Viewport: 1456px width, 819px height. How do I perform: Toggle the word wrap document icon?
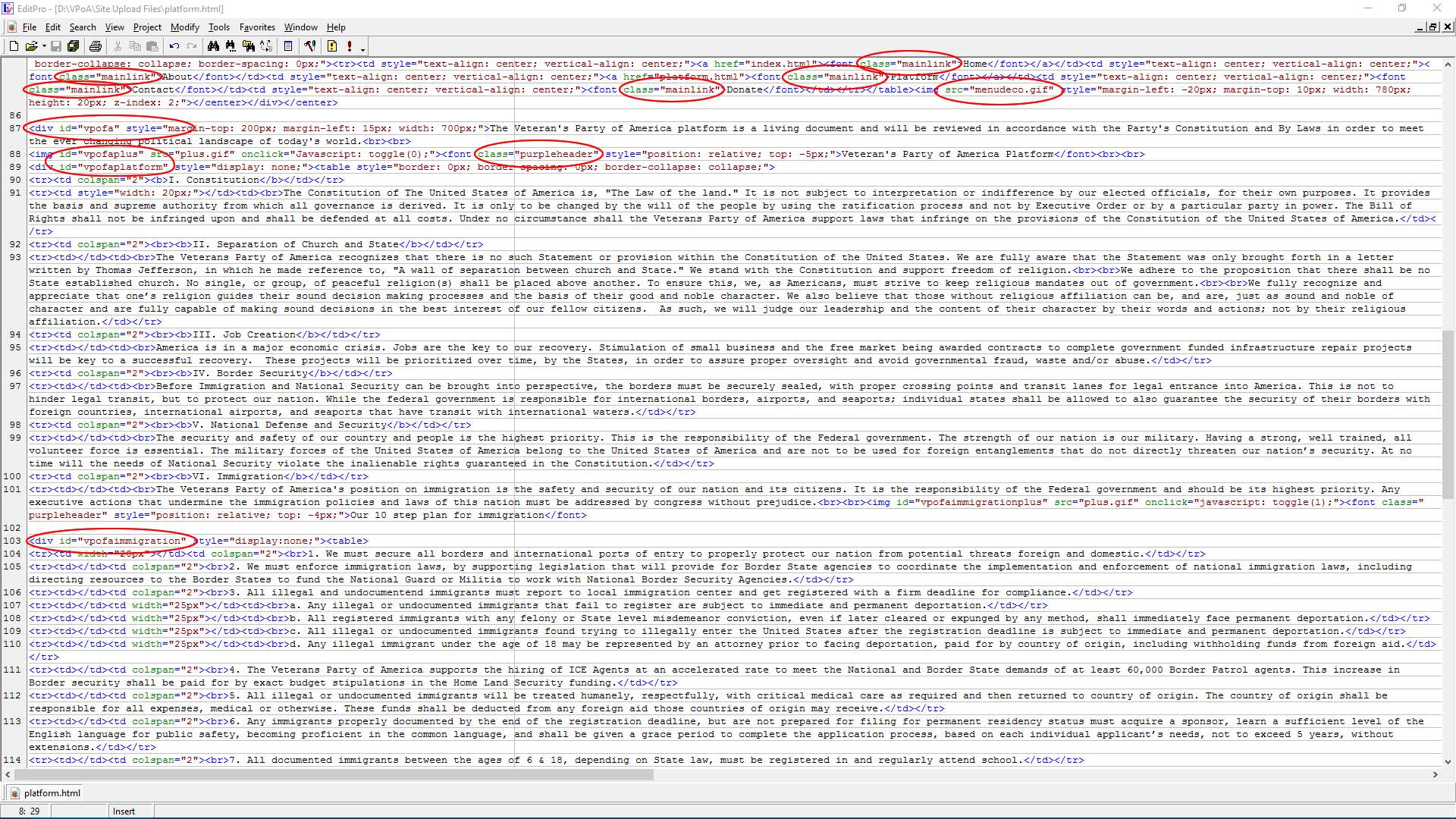tap(289, 46)
